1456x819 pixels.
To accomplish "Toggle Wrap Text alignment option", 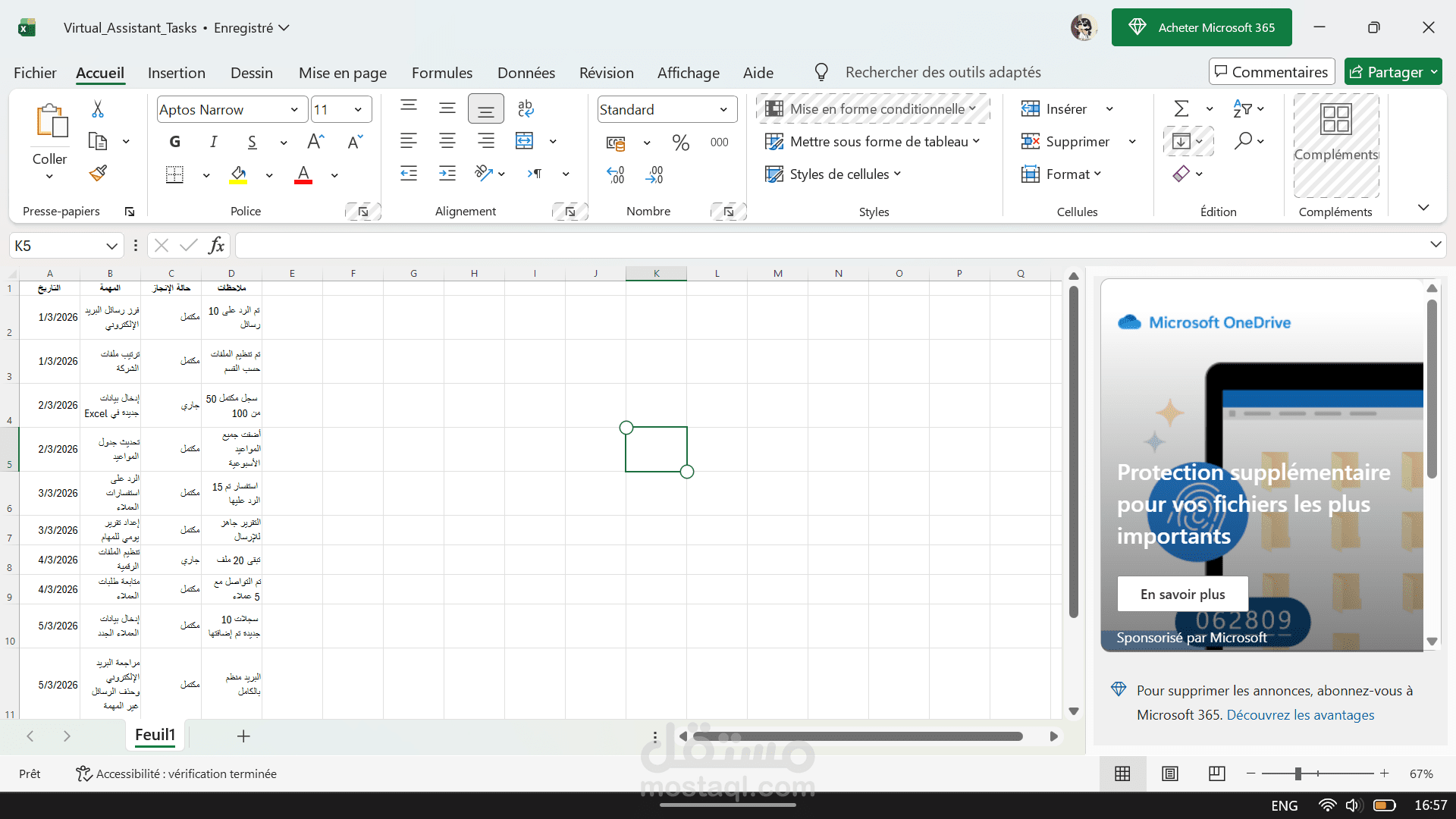I will coord(526,109).
